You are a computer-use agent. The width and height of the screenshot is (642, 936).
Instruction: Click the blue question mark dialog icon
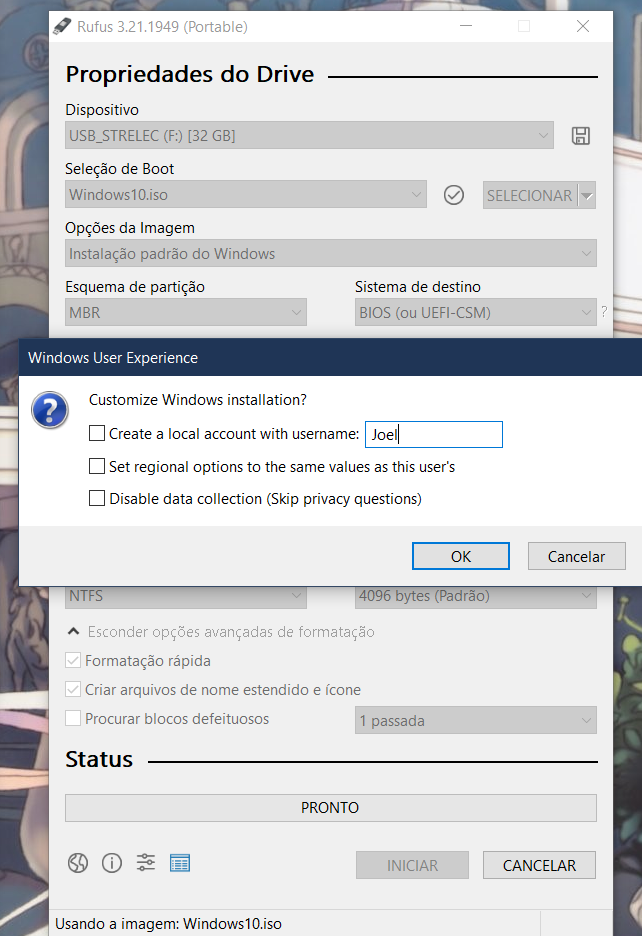click(x=50, y=410)
